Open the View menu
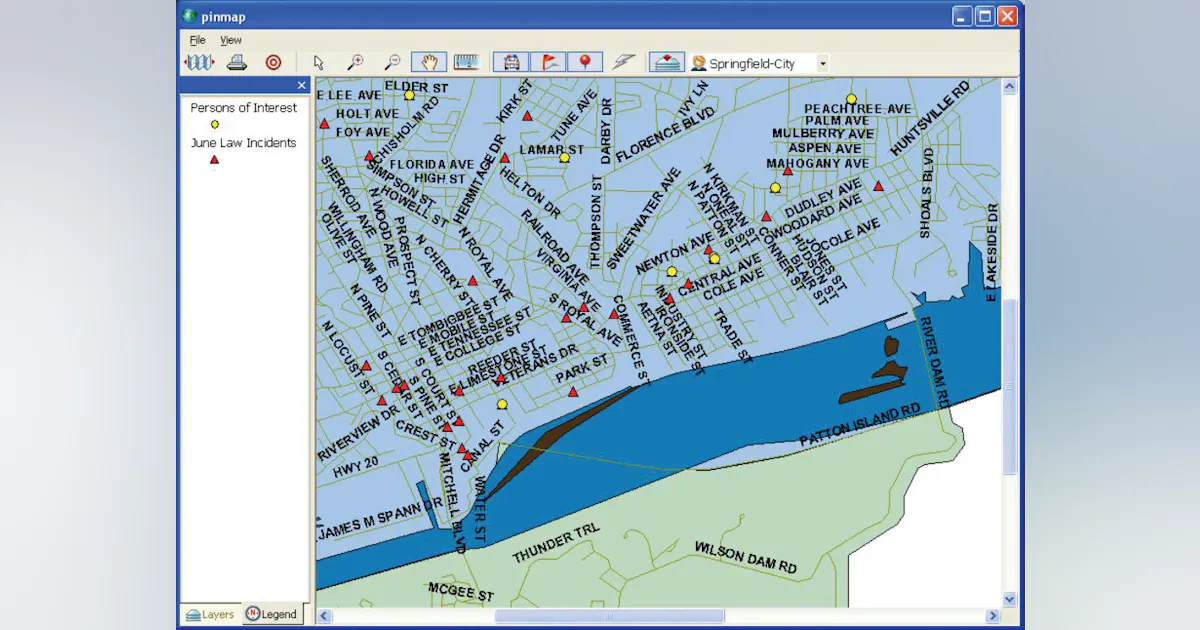This screenshot has width=1200, height=630. [x=231, y=40]
